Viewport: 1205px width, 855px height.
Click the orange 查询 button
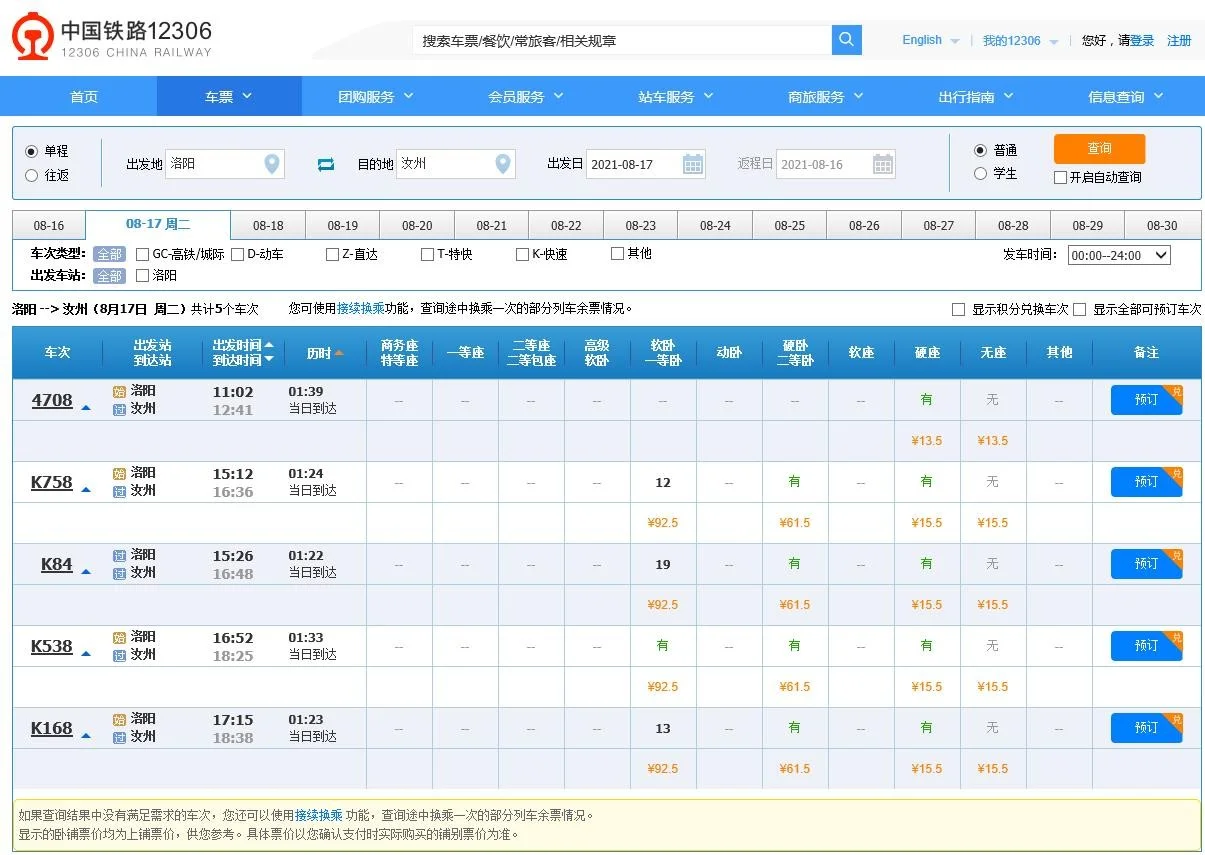click(1098, 148)
